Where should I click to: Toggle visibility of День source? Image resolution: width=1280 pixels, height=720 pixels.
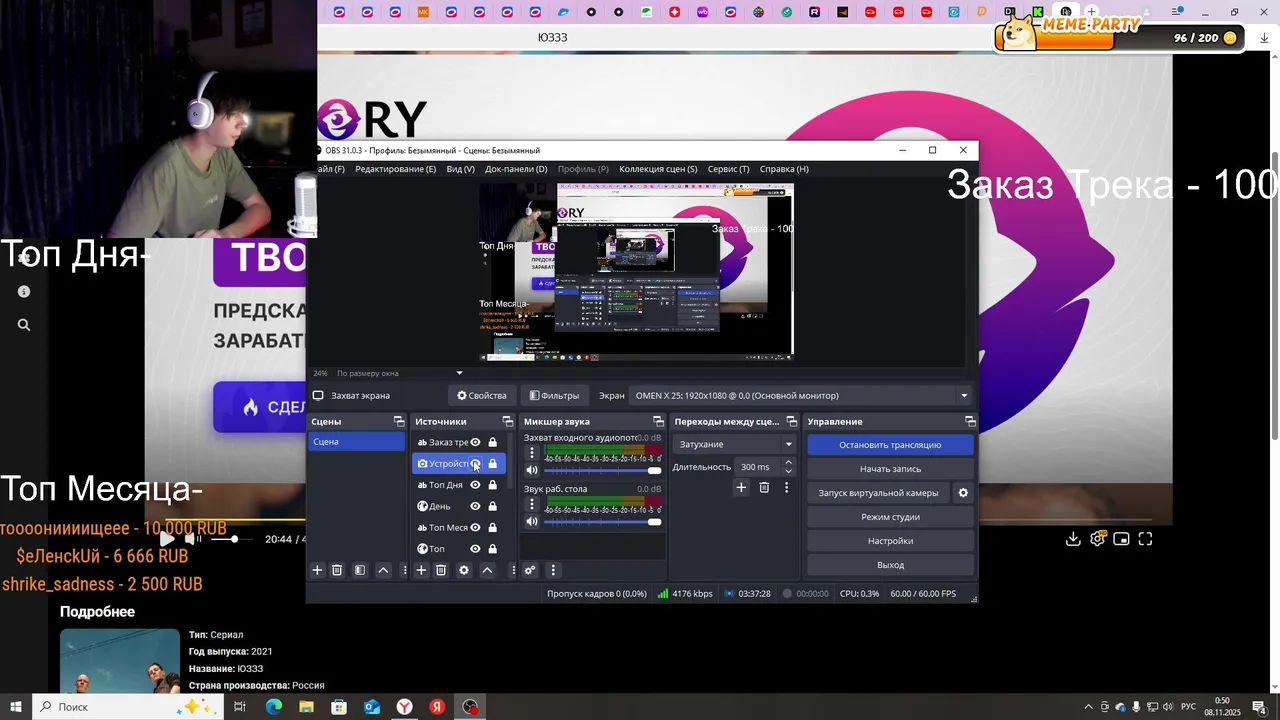pyautogui.click(x=475, y=506)
